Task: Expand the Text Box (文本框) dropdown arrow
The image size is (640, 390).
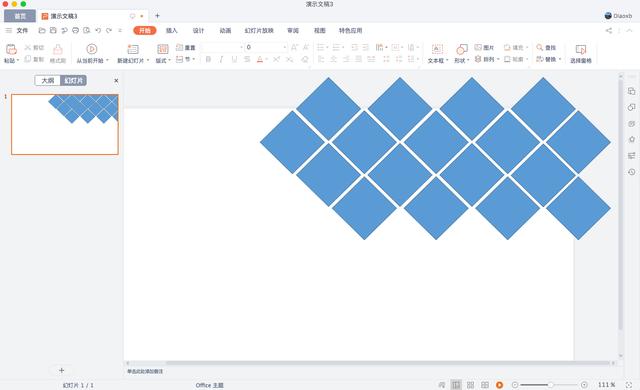Action: 447,60
